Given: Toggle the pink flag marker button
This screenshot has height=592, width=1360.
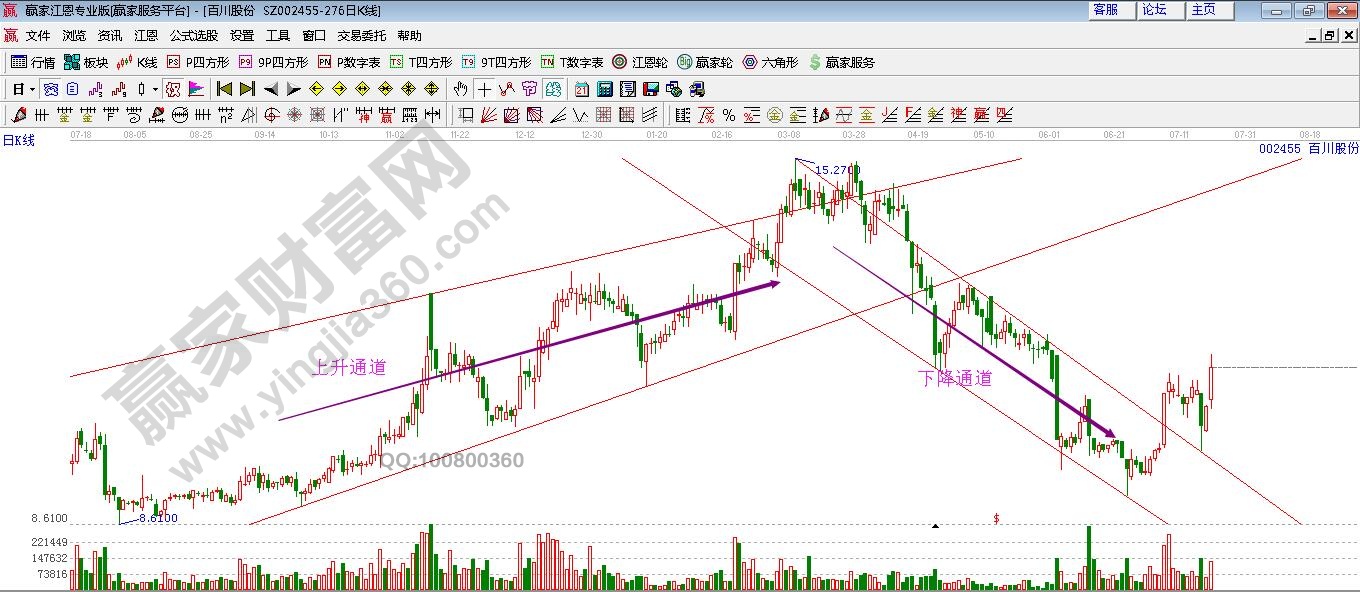Looking at the screenshot, I should [x=195, y=89].
